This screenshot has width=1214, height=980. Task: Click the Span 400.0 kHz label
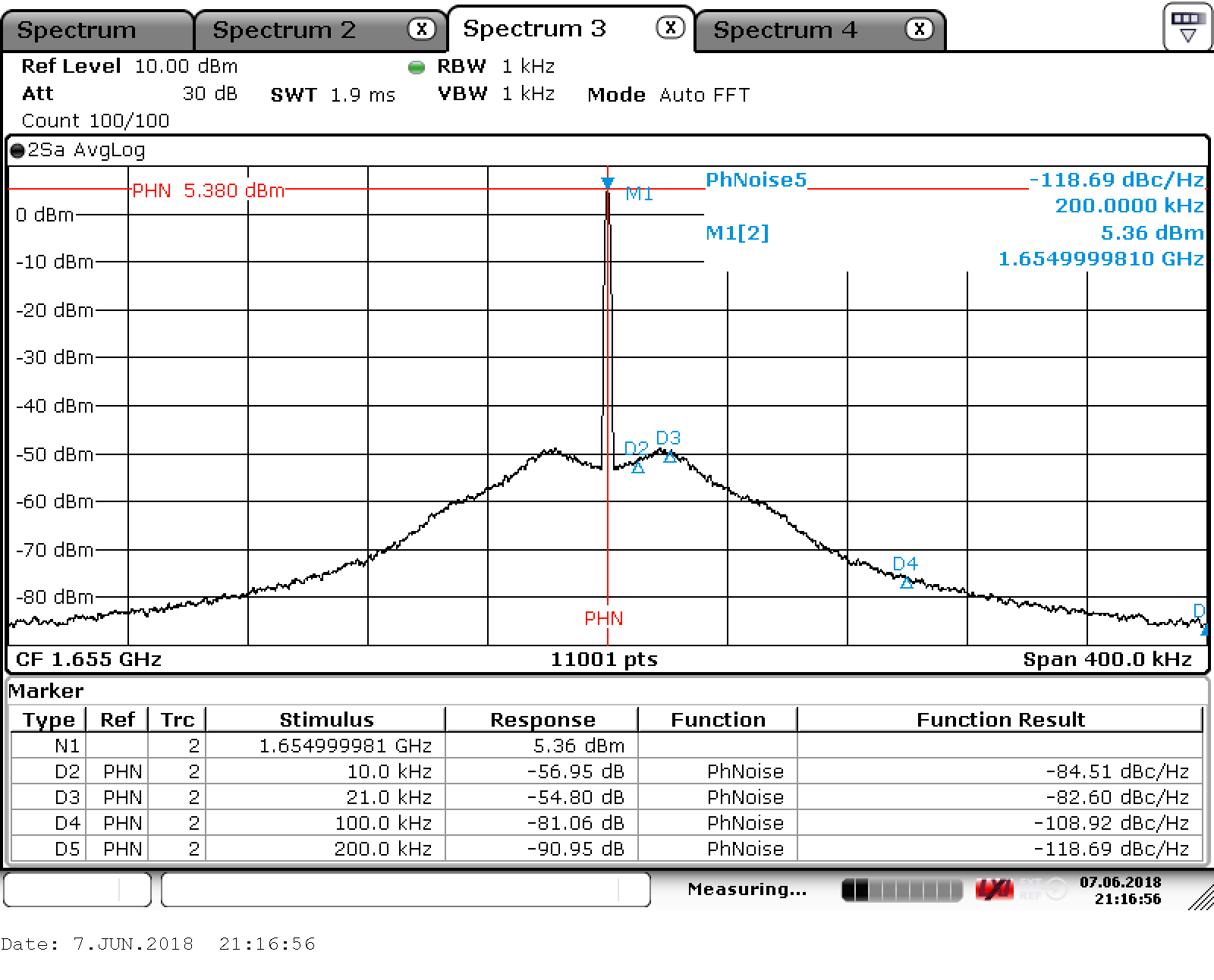pos(1107,659)
